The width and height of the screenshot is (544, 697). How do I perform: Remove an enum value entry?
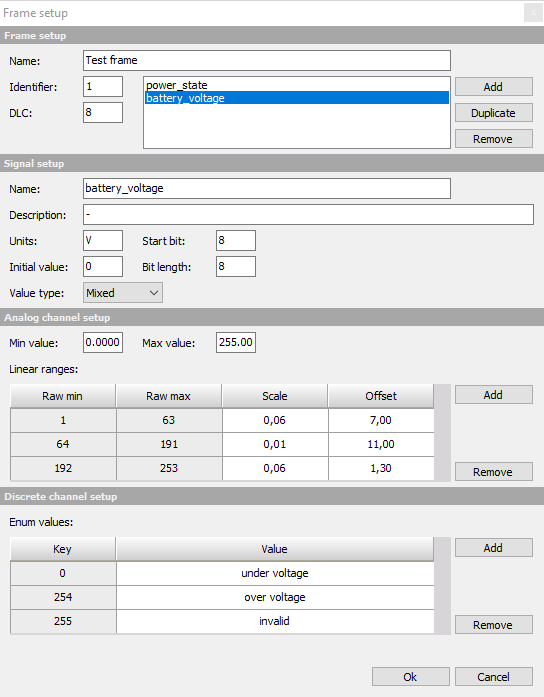tap(493, 625)
